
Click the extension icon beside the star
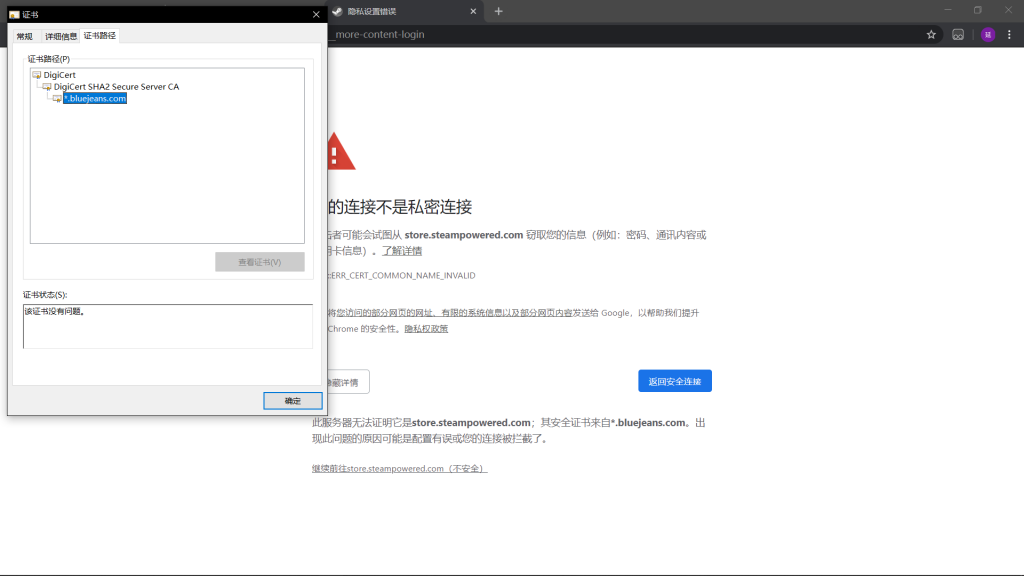pos(957,34)
